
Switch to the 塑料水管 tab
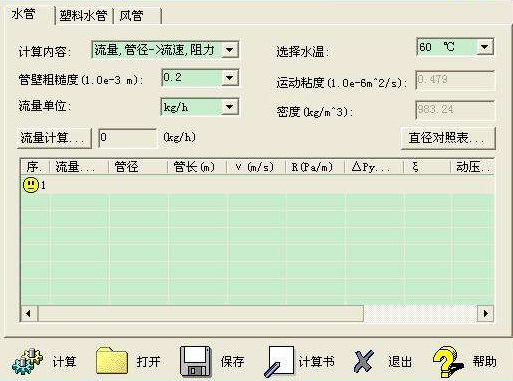click(83, 16)
